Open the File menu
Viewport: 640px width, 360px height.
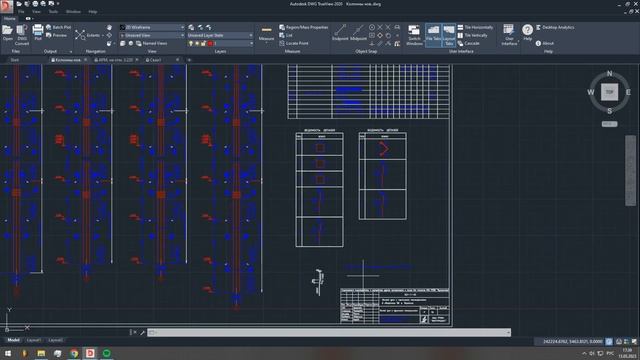coord(21,12)
